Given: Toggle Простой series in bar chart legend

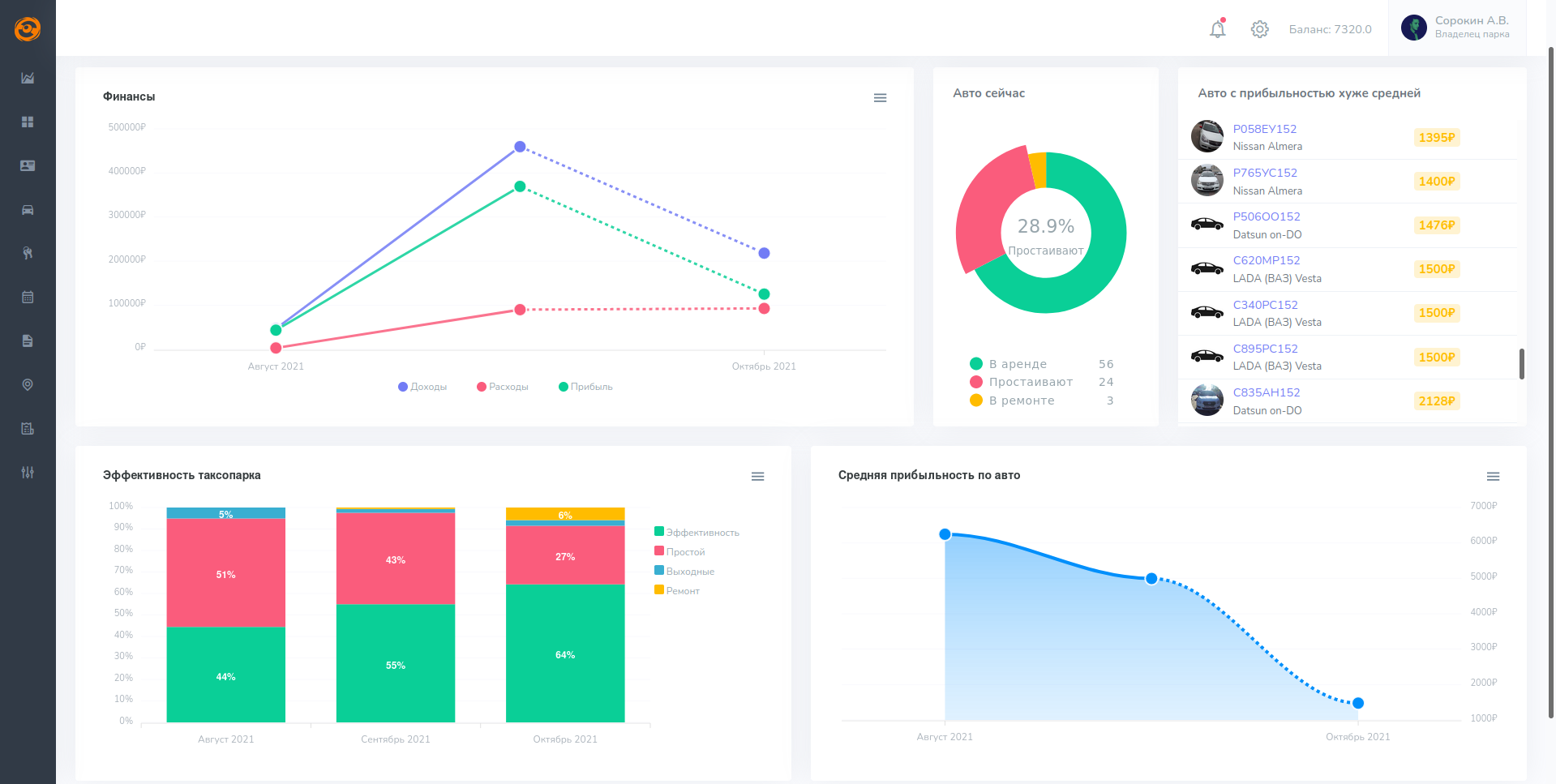Looking at the screenshot, I should [679, 551].
